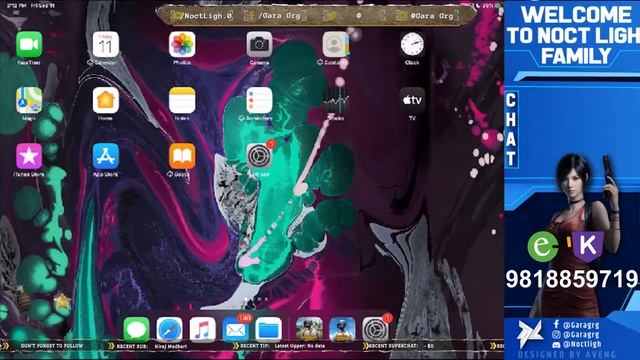Screen dimensions: 640x360
Task: Launch the PUBG icon with blue background
Action: pyautogui.click(x=342, y=330)
